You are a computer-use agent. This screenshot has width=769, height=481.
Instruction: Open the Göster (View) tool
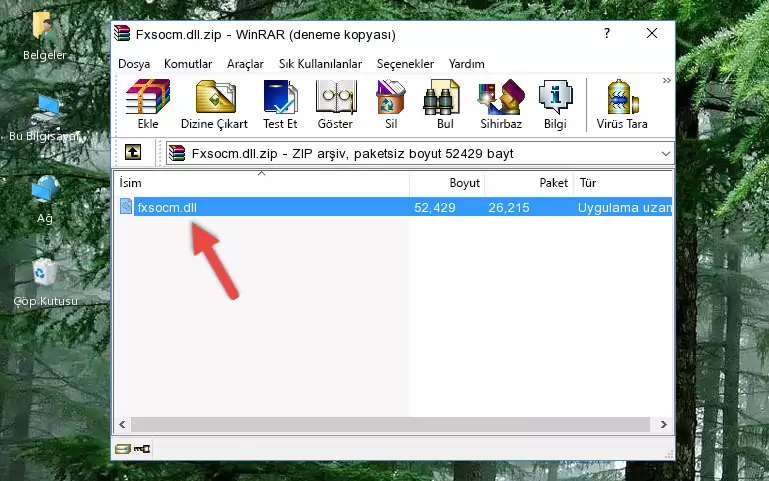pyautogui.click(x=335, y=104)
